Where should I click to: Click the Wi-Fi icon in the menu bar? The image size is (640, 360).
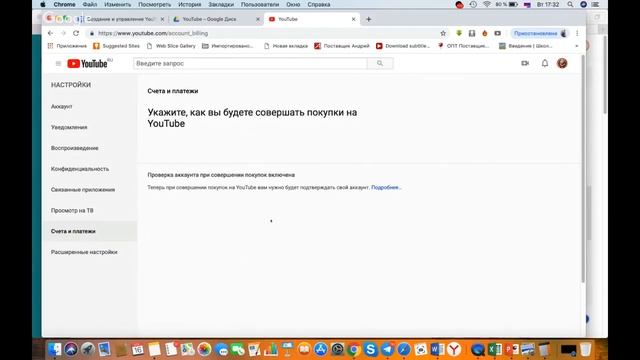pos(487,4)
